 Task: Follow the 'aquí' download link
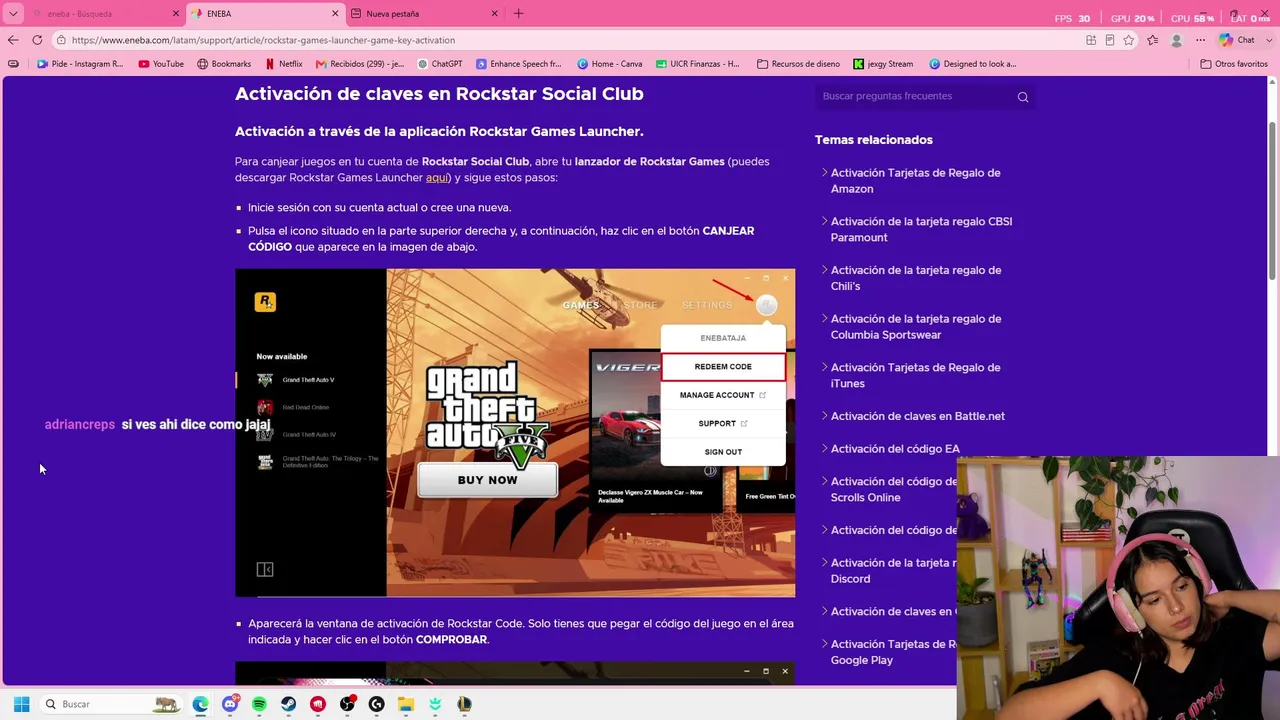(437, 178)
